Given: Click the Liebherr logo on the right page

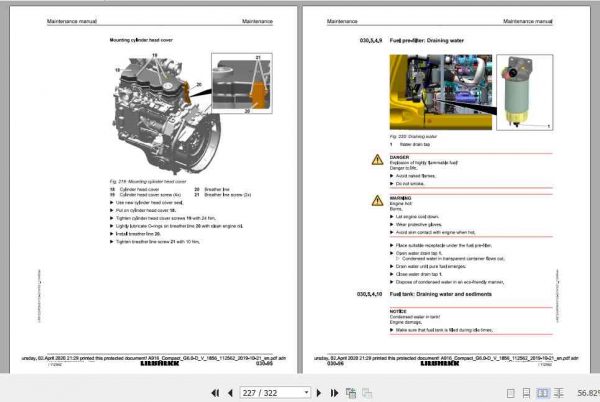Looking at the screenshot, I should click(x=440, y=363).
